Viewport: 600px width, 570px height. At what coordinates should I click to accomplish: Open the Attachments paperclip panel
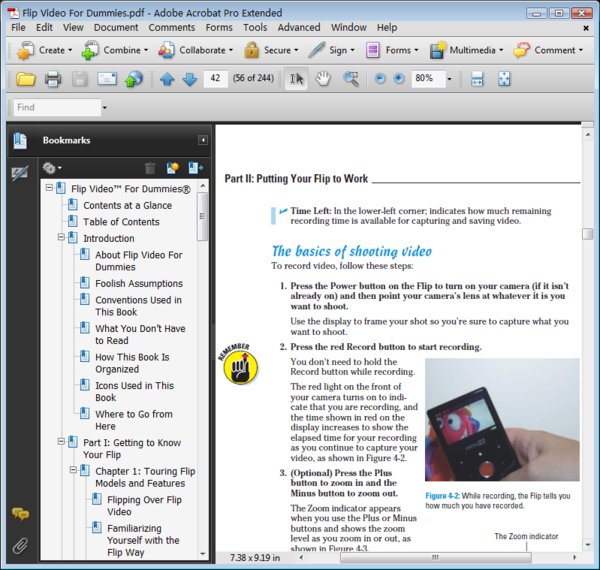click(20, 546)
